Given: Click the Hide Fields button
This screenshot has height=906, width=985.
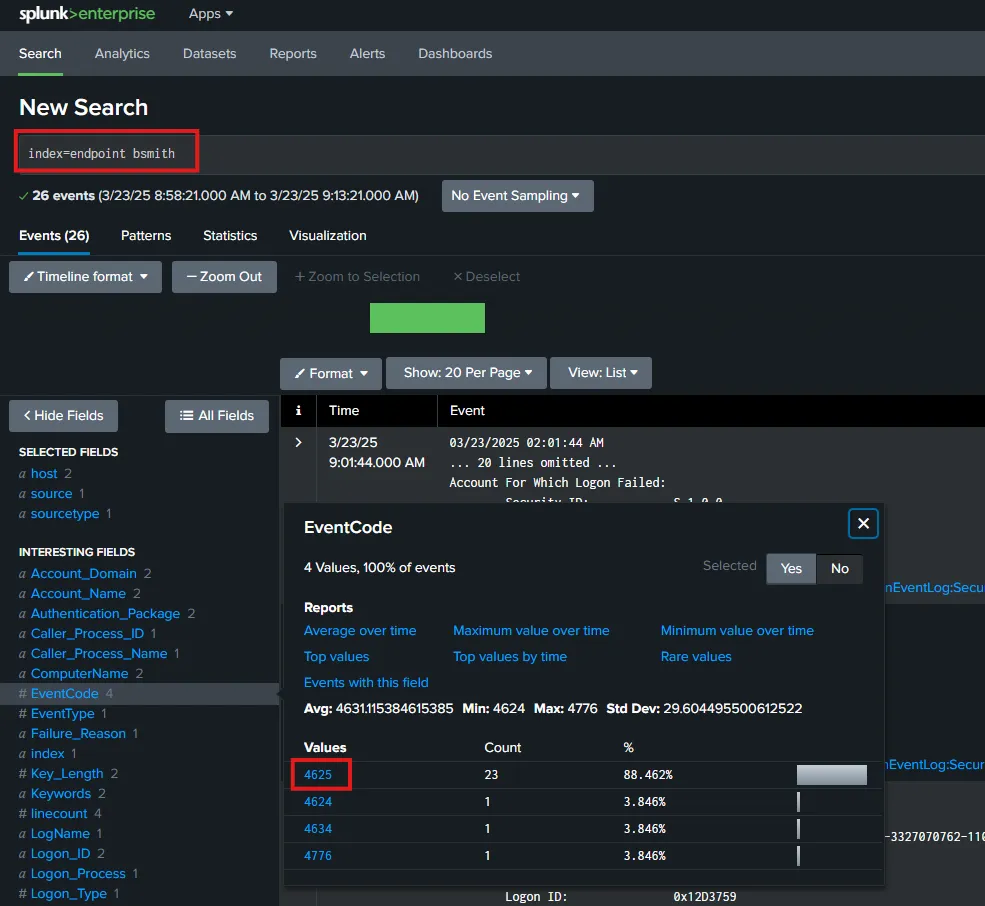Looking at the screenshot, I should point(63,416).
